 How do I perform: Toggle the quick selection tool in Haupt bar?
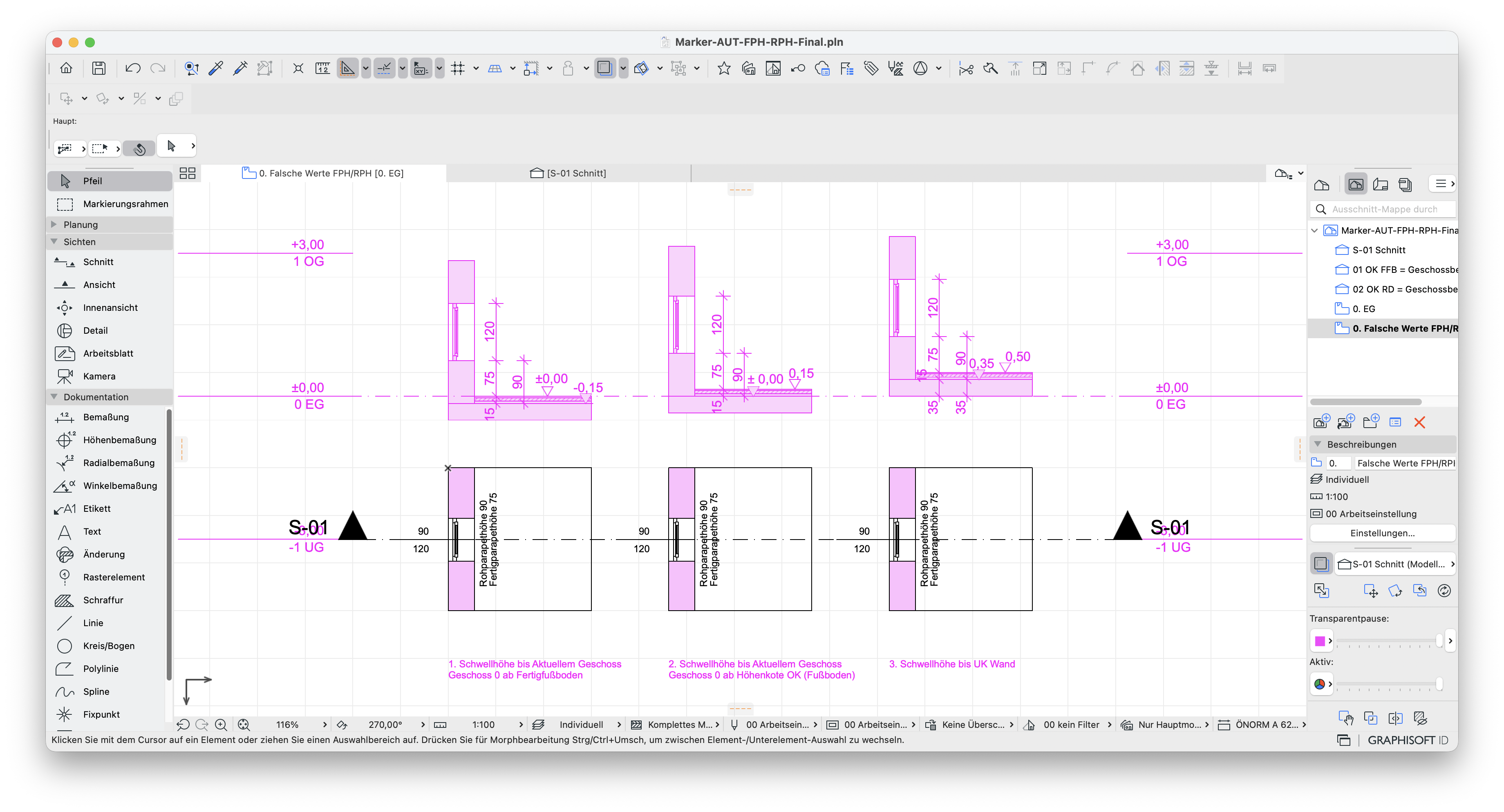tap(139, 148)
